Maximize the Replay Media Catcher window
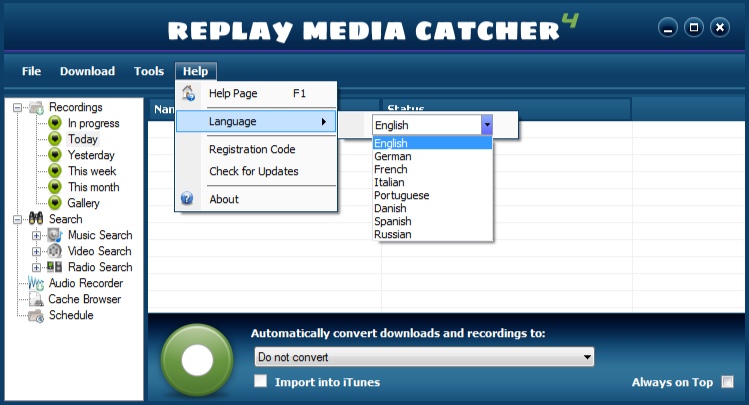This screenshot has width=749, height=405. (694, 28)
